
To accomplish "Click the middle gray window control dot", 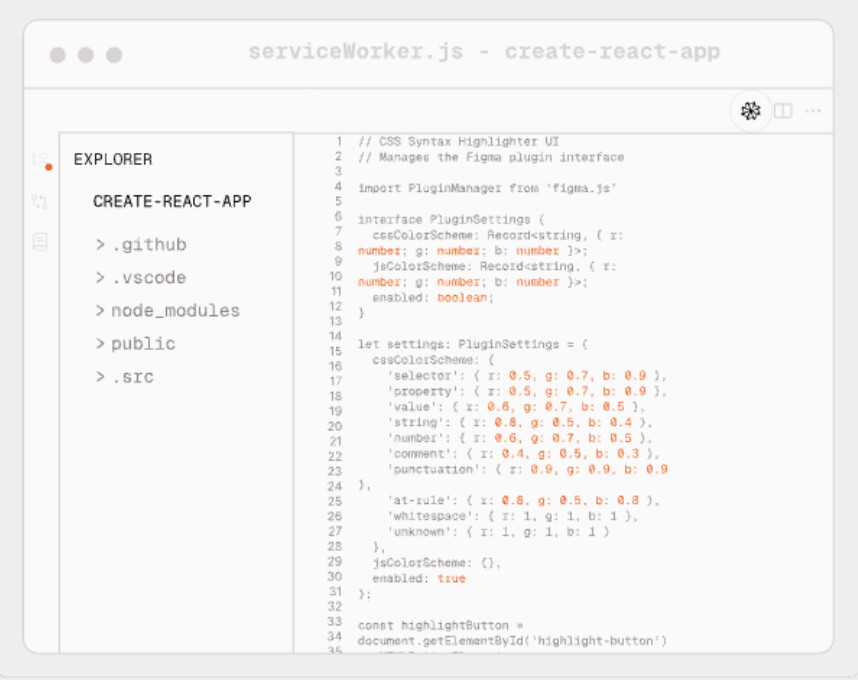I will (86, 55).
